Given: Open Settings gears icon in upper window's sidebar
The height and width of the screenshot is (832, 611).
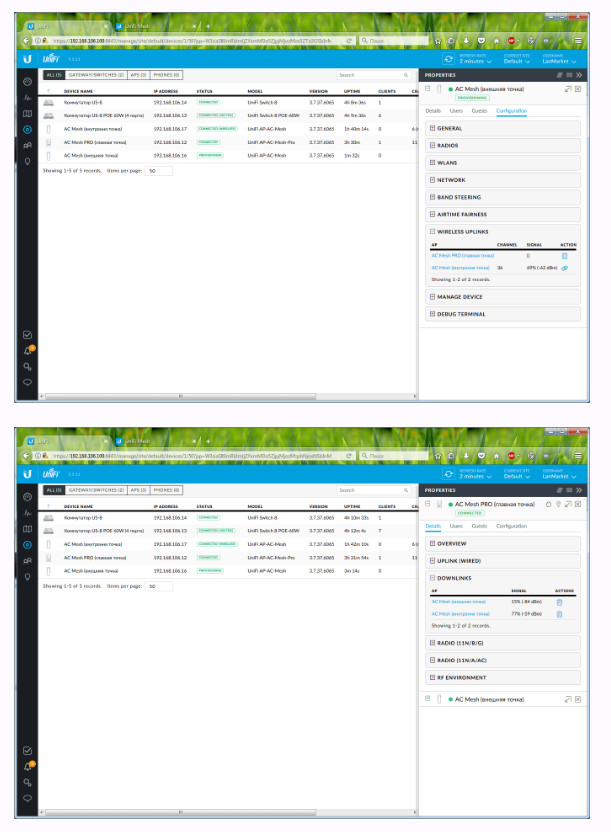Looking at the screenshot, I should coord(28,367).
